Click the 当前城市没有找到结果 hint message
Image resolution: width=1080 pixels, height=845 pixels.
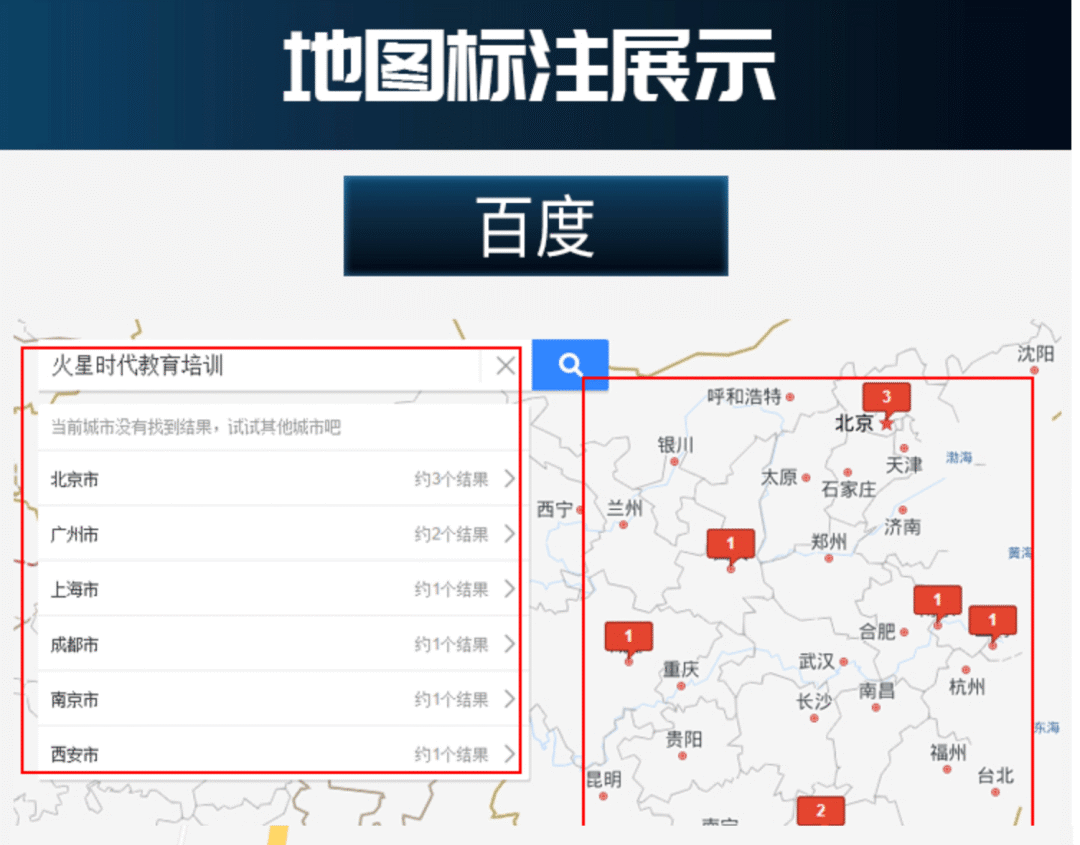tap(196, 428)
